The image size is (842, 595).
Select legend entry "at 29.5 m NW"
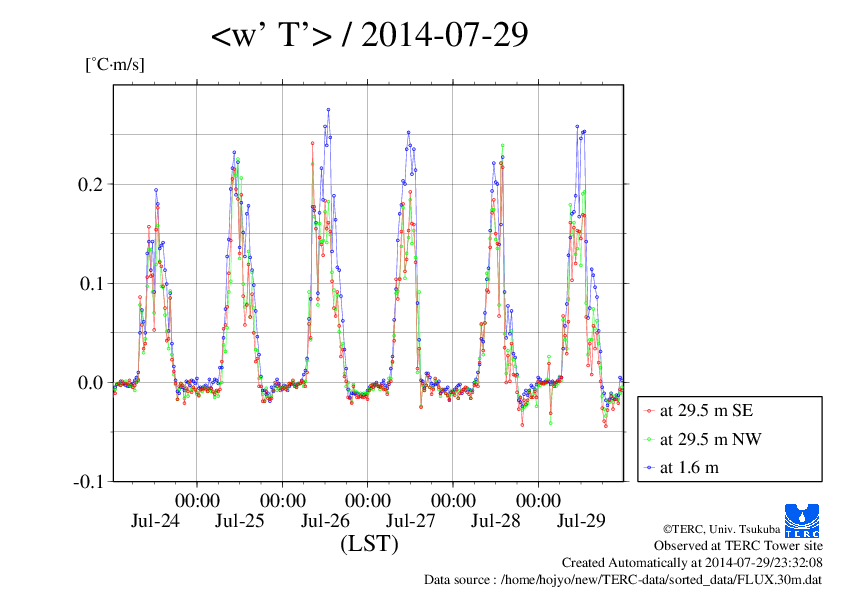click(710, 439)
